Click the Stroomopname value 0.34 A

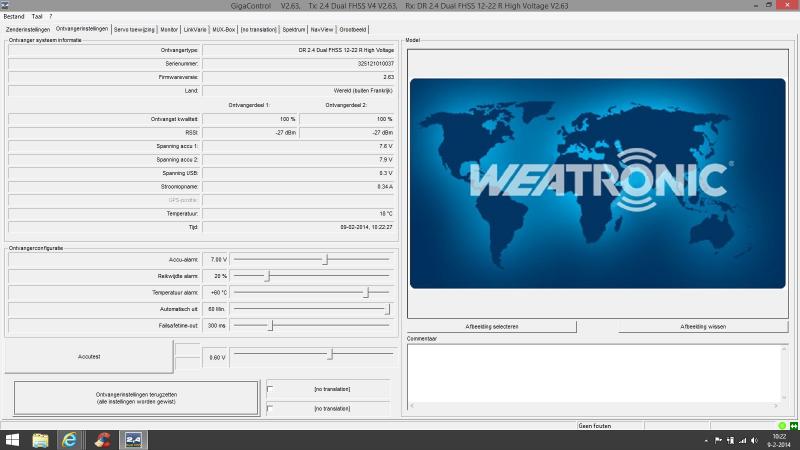click(x=385, y=187)
